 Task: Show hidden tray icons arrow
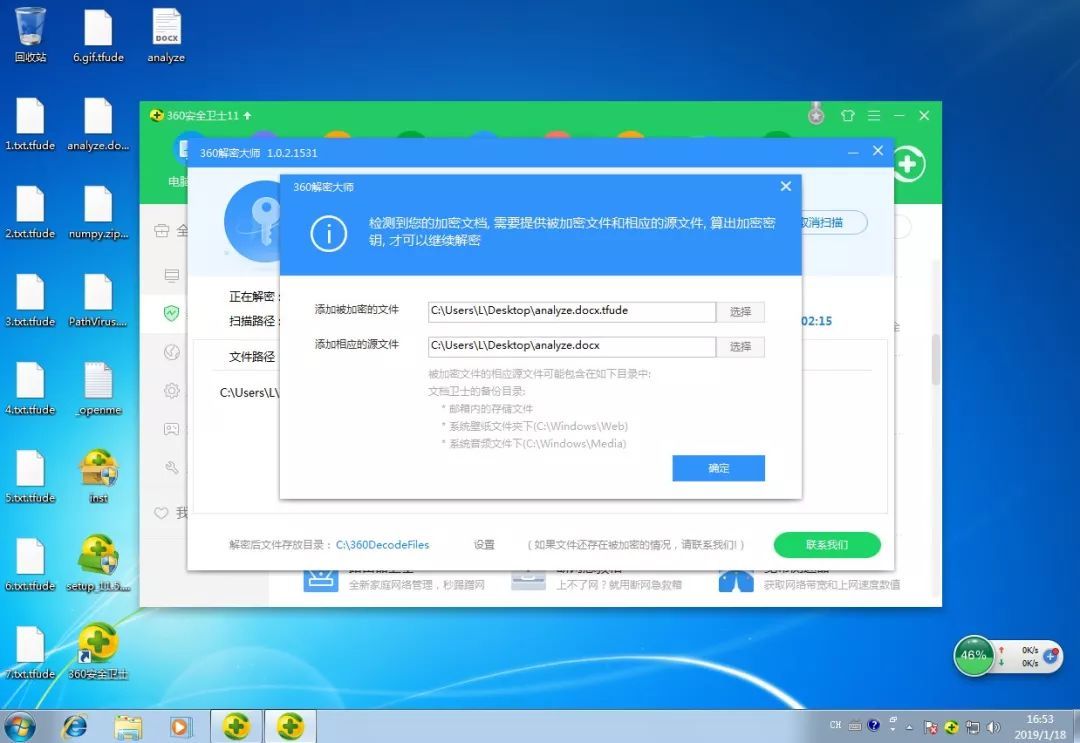(x=909, y=727)
